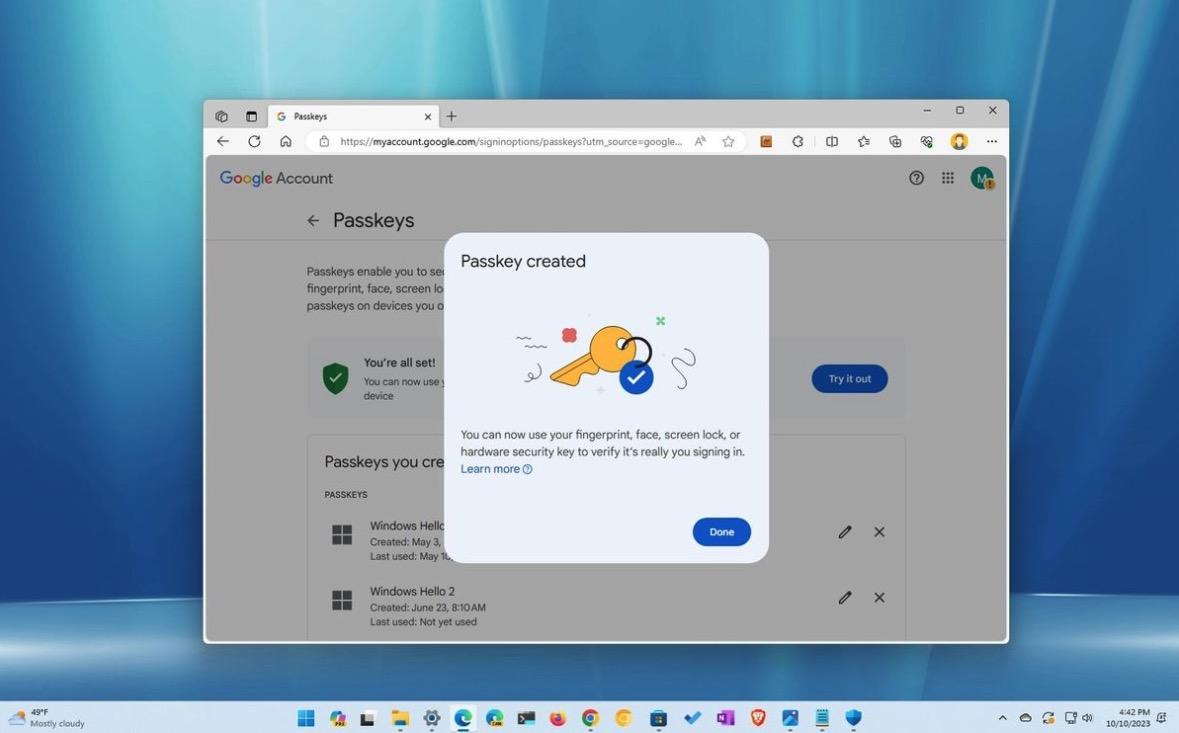Click the Done button in Passkey created dialog

click(721, 532)
